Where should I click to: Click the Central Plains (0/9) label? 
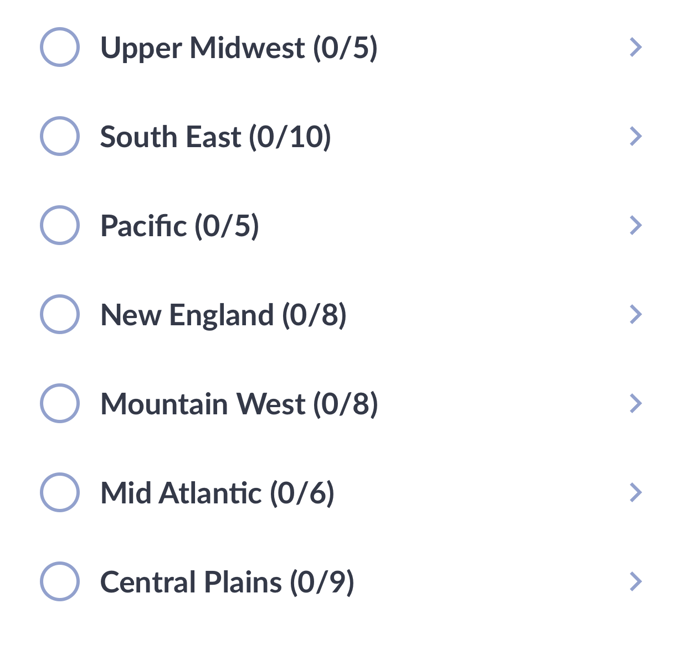[x=227, y=582]
